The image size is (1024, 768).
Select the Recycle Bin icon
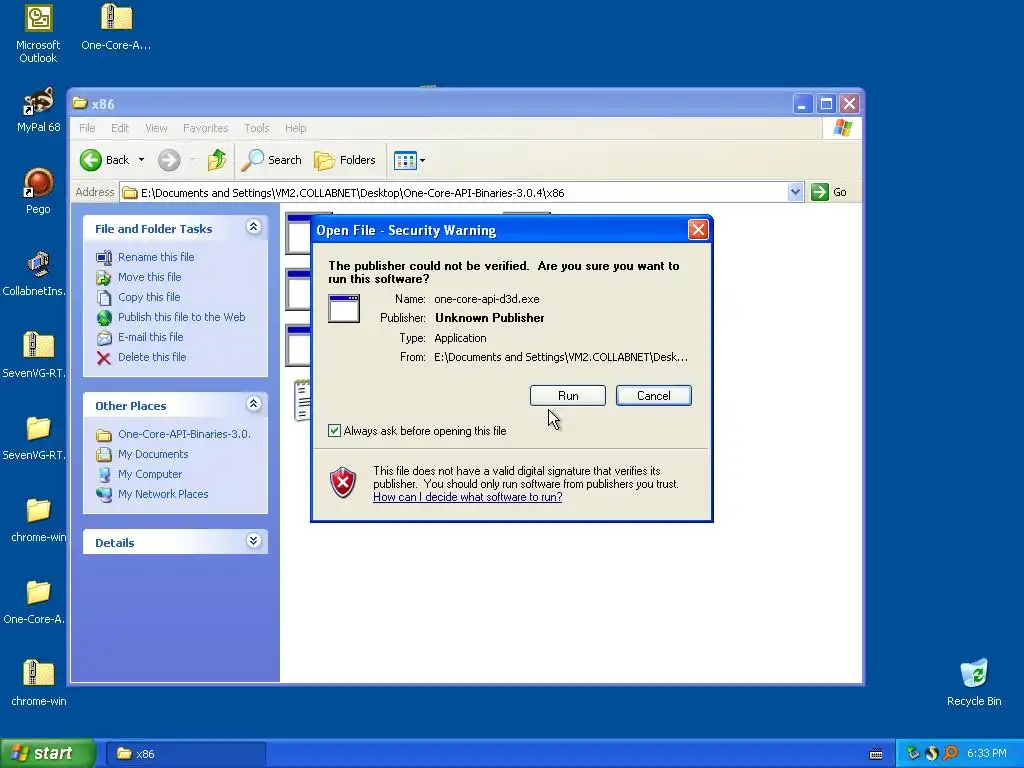(x=974, y=682)
